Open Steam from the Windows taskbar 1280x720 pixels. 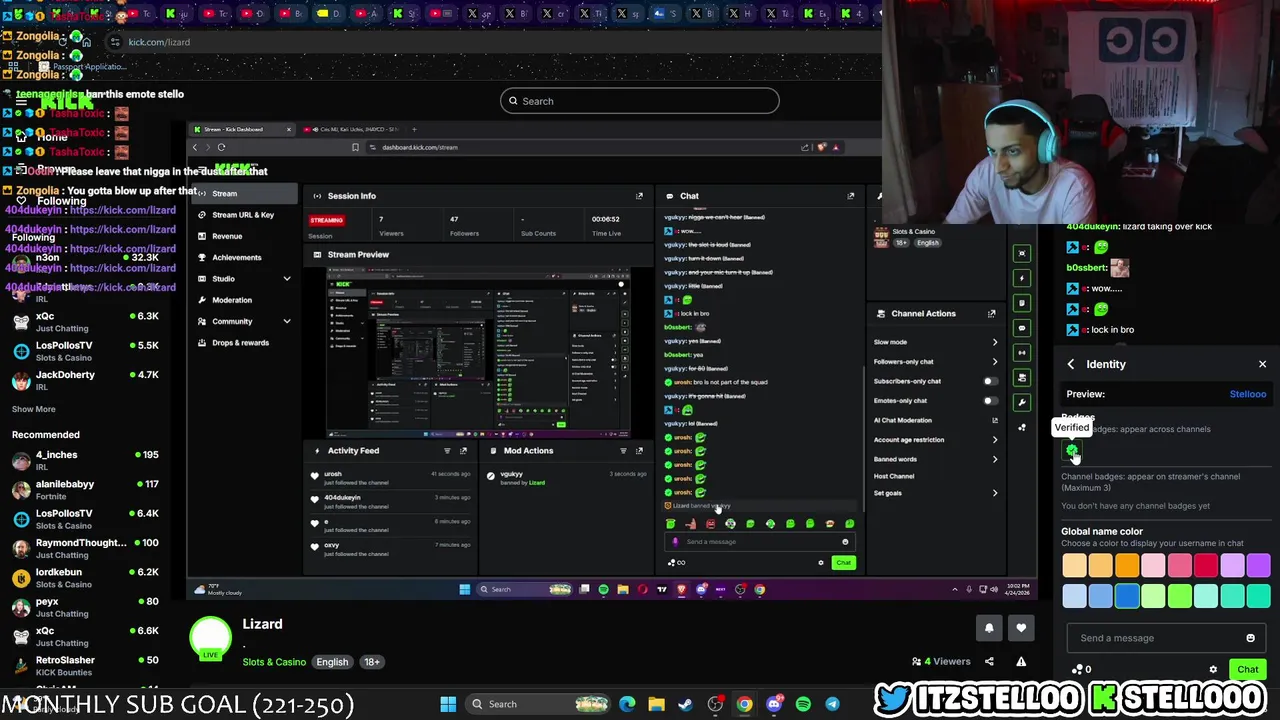pos(686,704)
